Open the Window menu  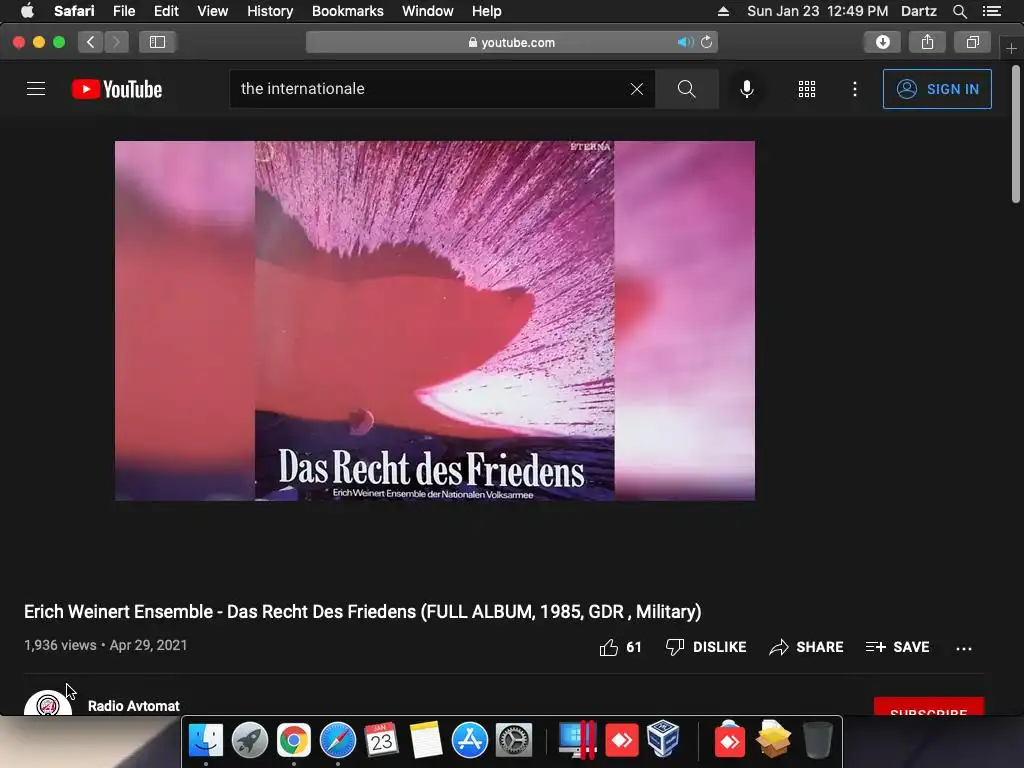click(x=427, y=11)
